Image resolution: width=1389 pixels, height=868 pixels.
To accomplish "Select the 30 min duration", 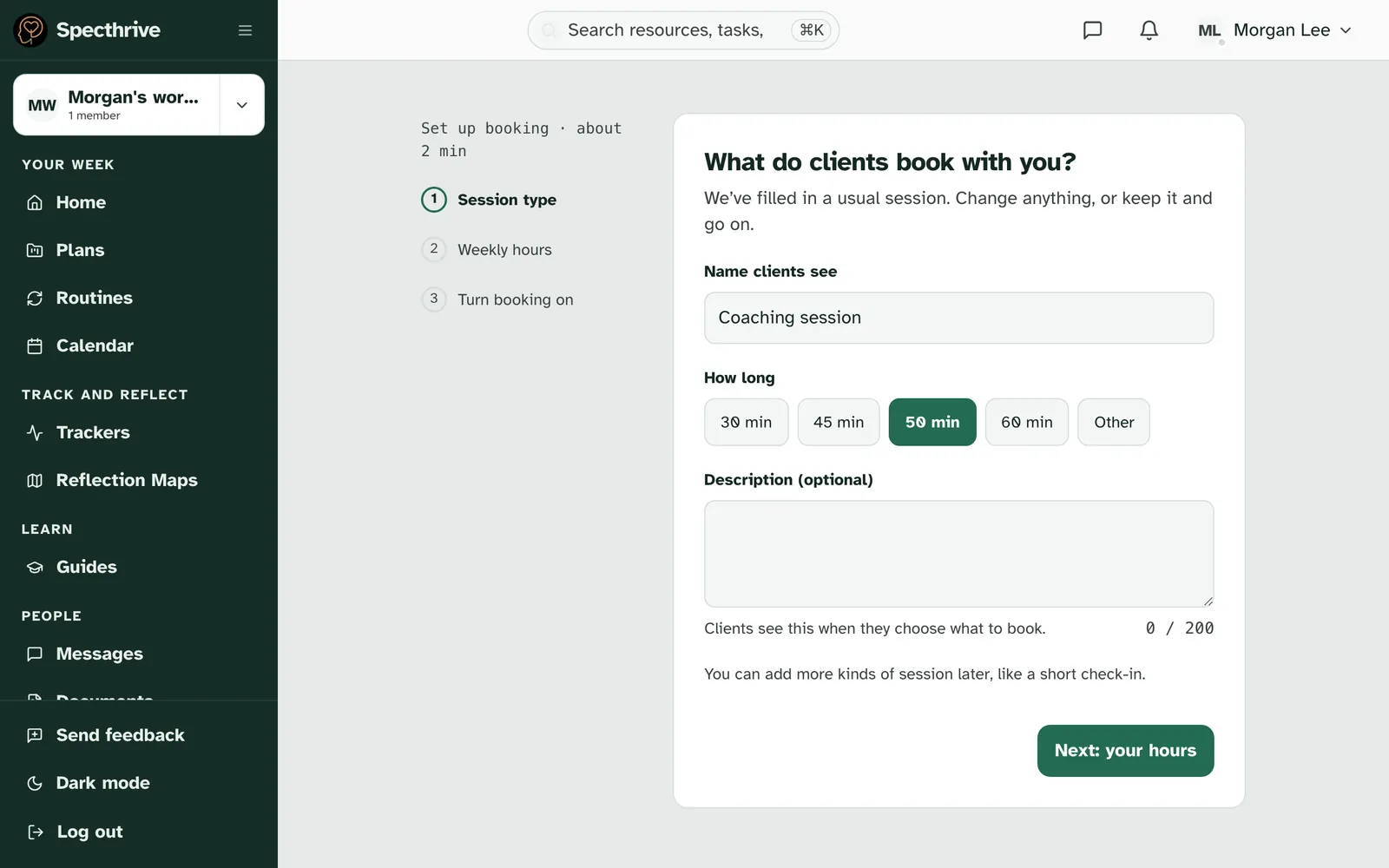I will pyautogui.click(x=746, y=422).
